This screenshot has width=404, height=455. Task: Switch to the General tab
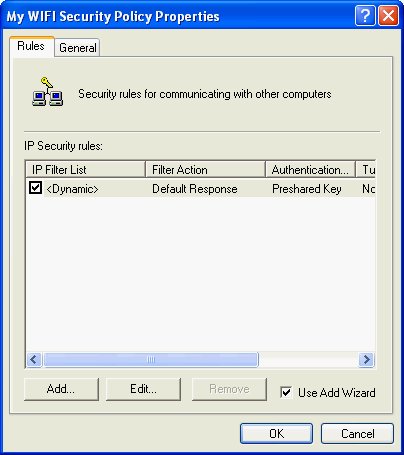tap(78, 48)
